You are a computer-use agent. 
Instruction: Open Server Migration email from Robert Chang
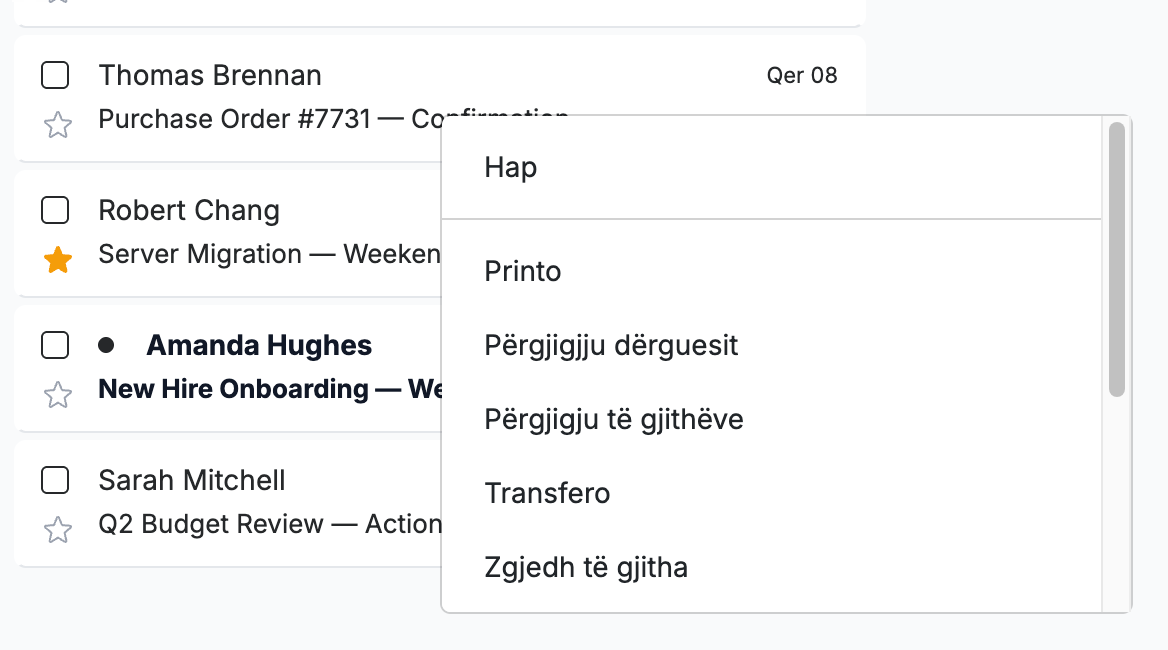point(270,254)
